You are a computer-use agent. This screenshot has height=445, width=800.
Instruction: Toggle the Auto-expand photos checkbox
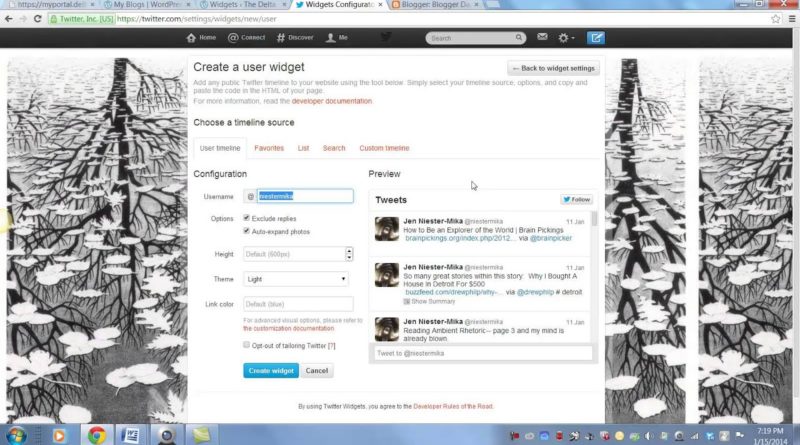click(x=246, y=231)
